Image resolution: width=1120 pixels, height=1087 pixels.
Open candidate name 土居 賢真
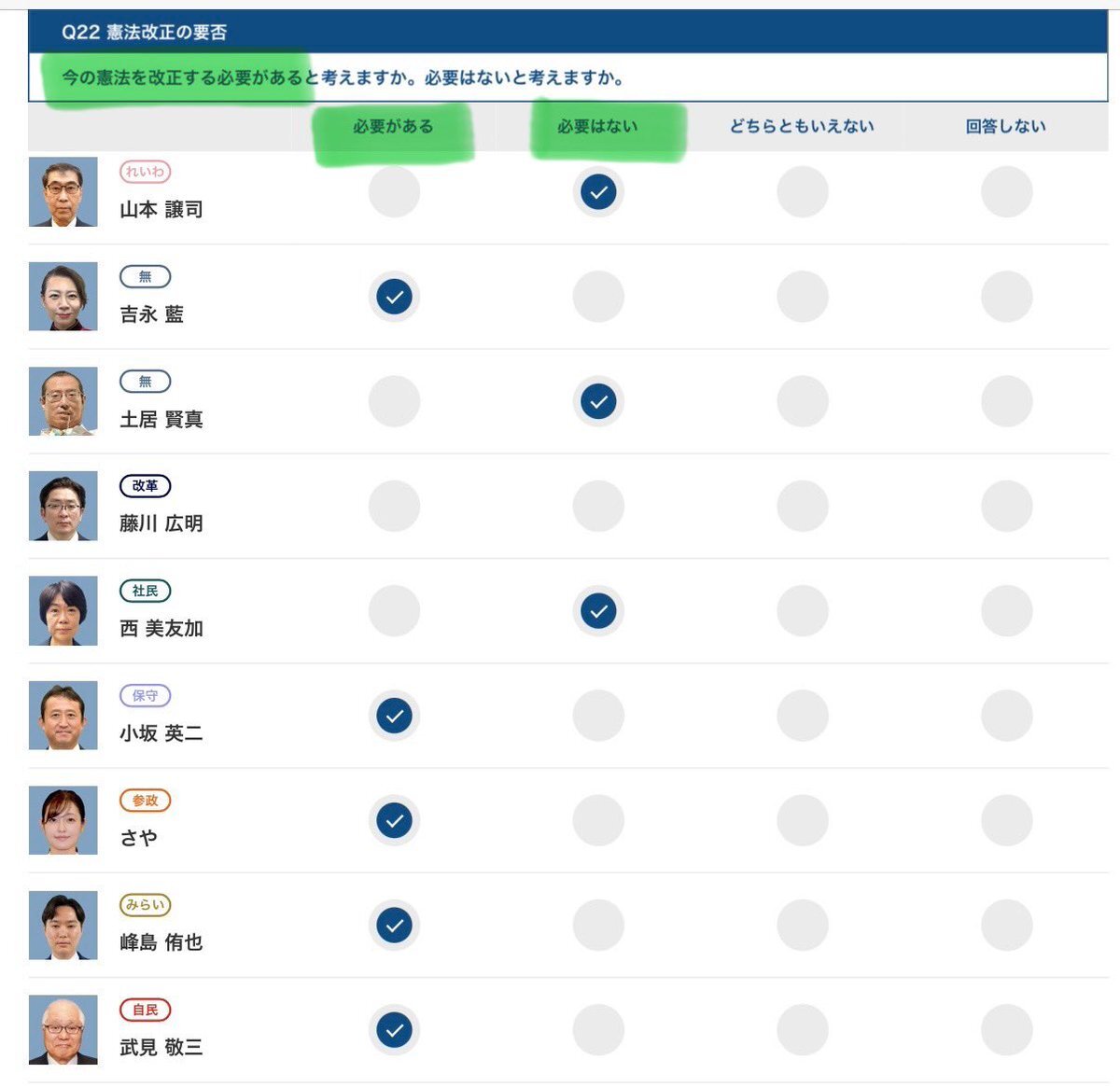pyautogui.click(x=161, y=419)
